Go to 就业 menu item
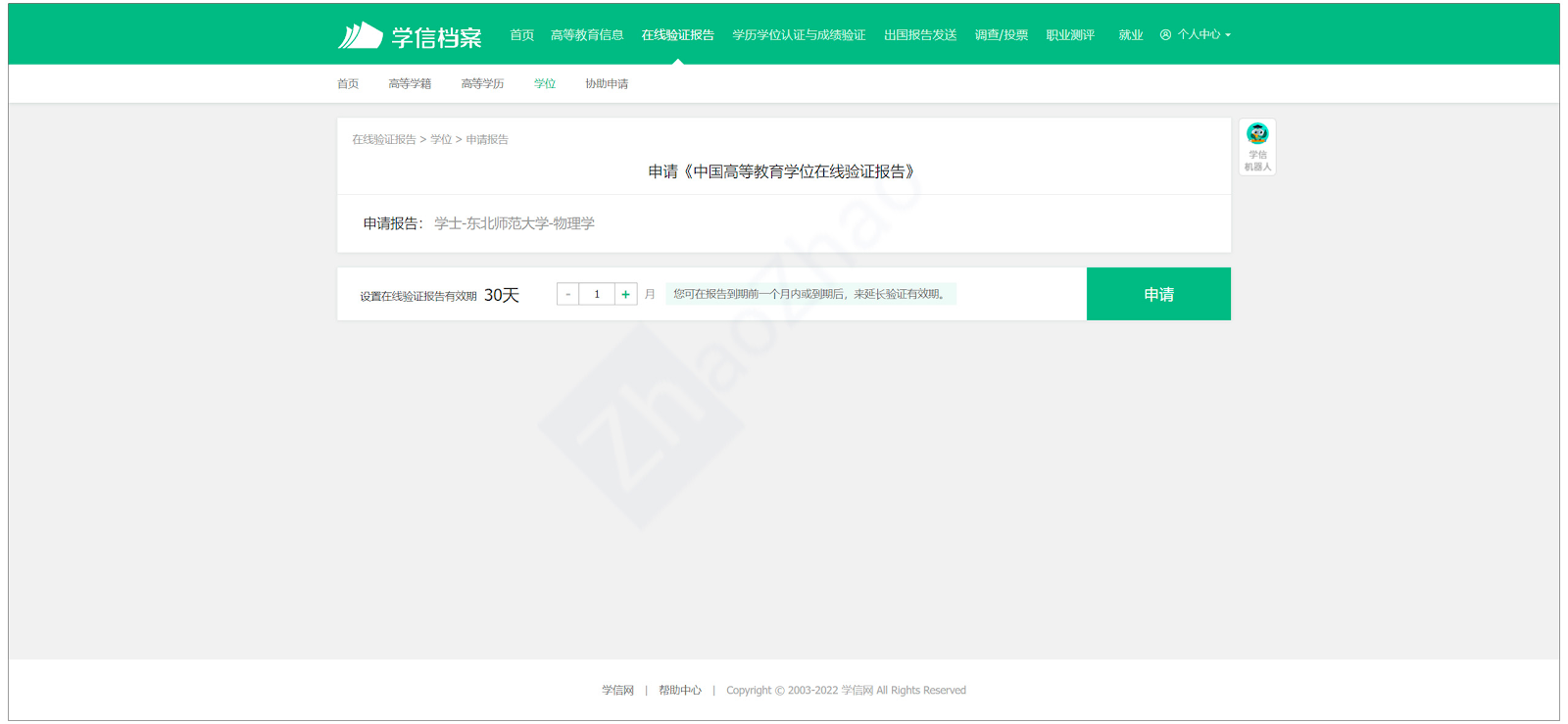 pos(1131,34)
